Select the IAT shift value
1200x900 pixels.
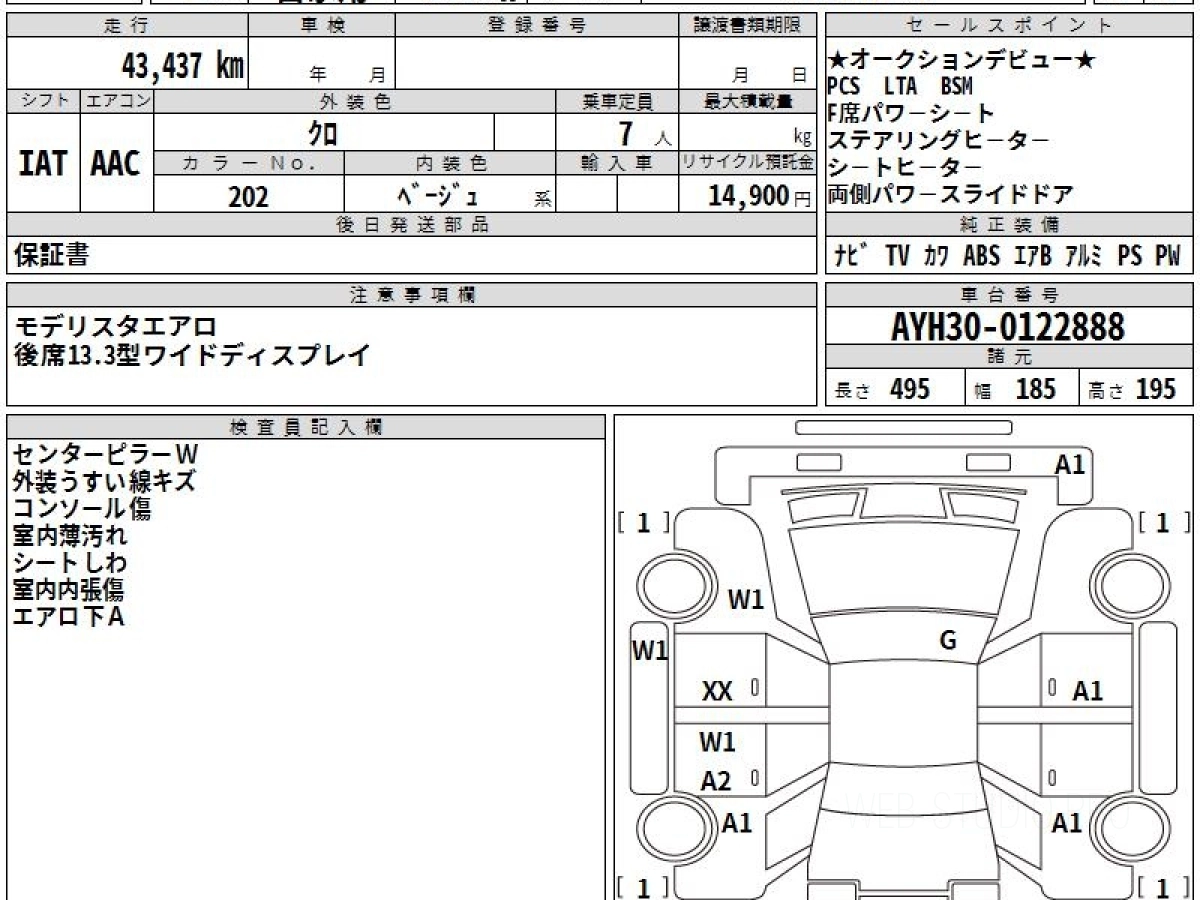pos(43,163)
